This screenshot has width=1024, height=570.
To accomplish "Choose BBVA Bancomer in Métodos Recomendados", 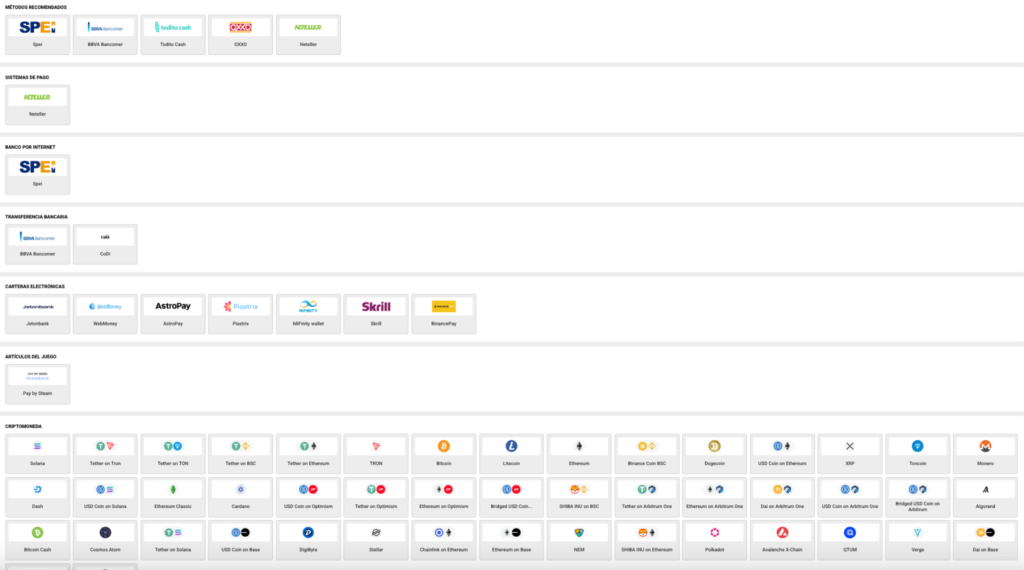I will point(105,35).
